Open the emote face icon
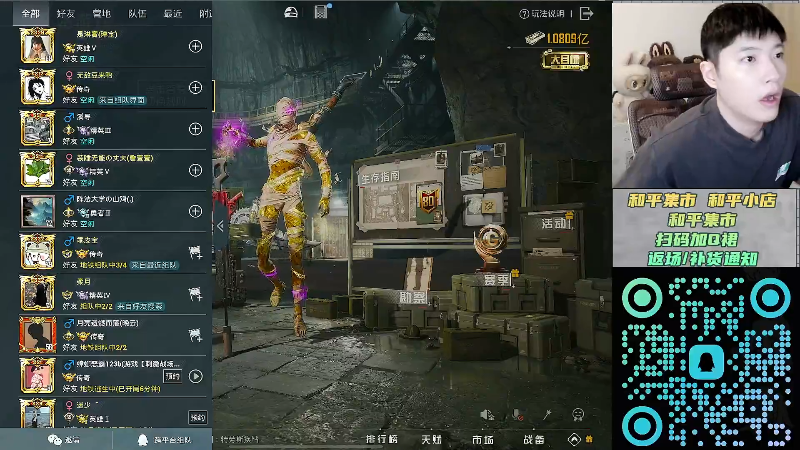 [578, 414]
